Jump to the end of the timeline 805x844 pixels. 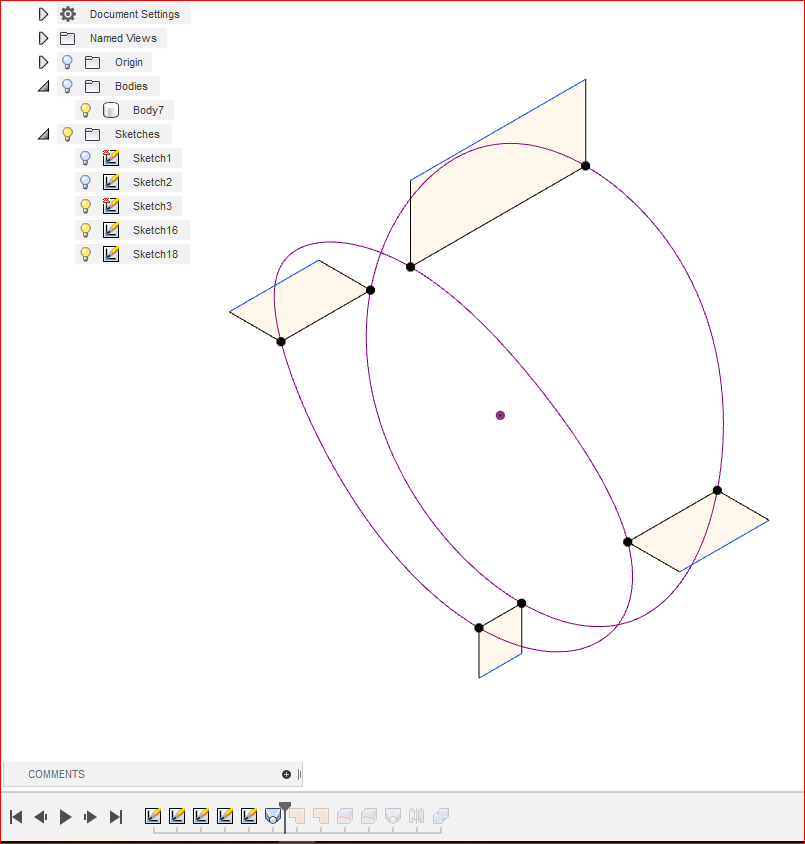[x=116, y=817]
